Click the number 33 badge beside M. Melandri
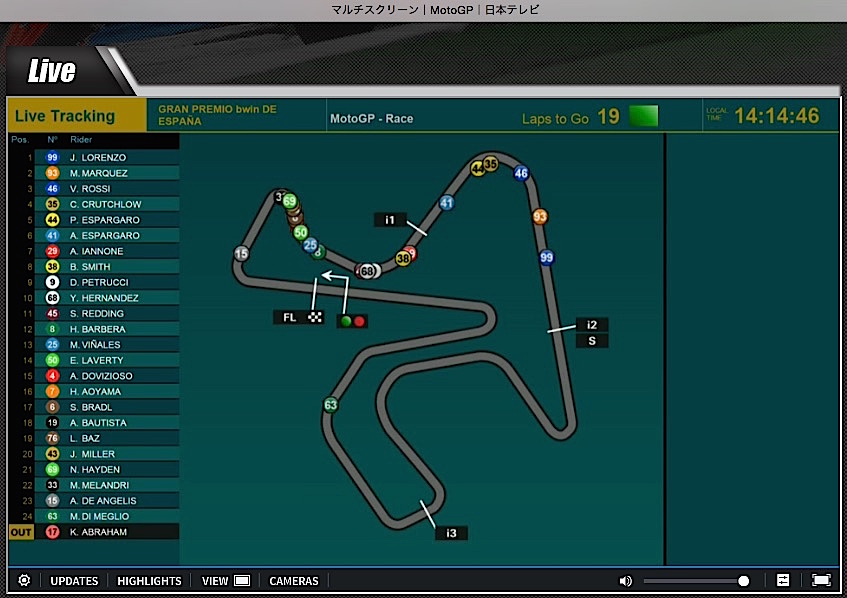 (x=52, y=485)
